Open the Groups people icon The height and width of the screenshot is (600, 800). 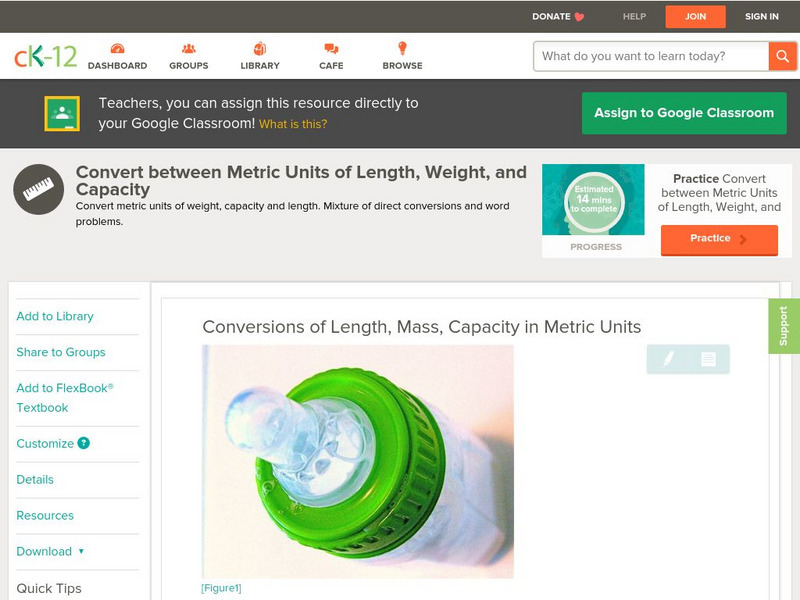pyautogui.click(x=189, y=48)
